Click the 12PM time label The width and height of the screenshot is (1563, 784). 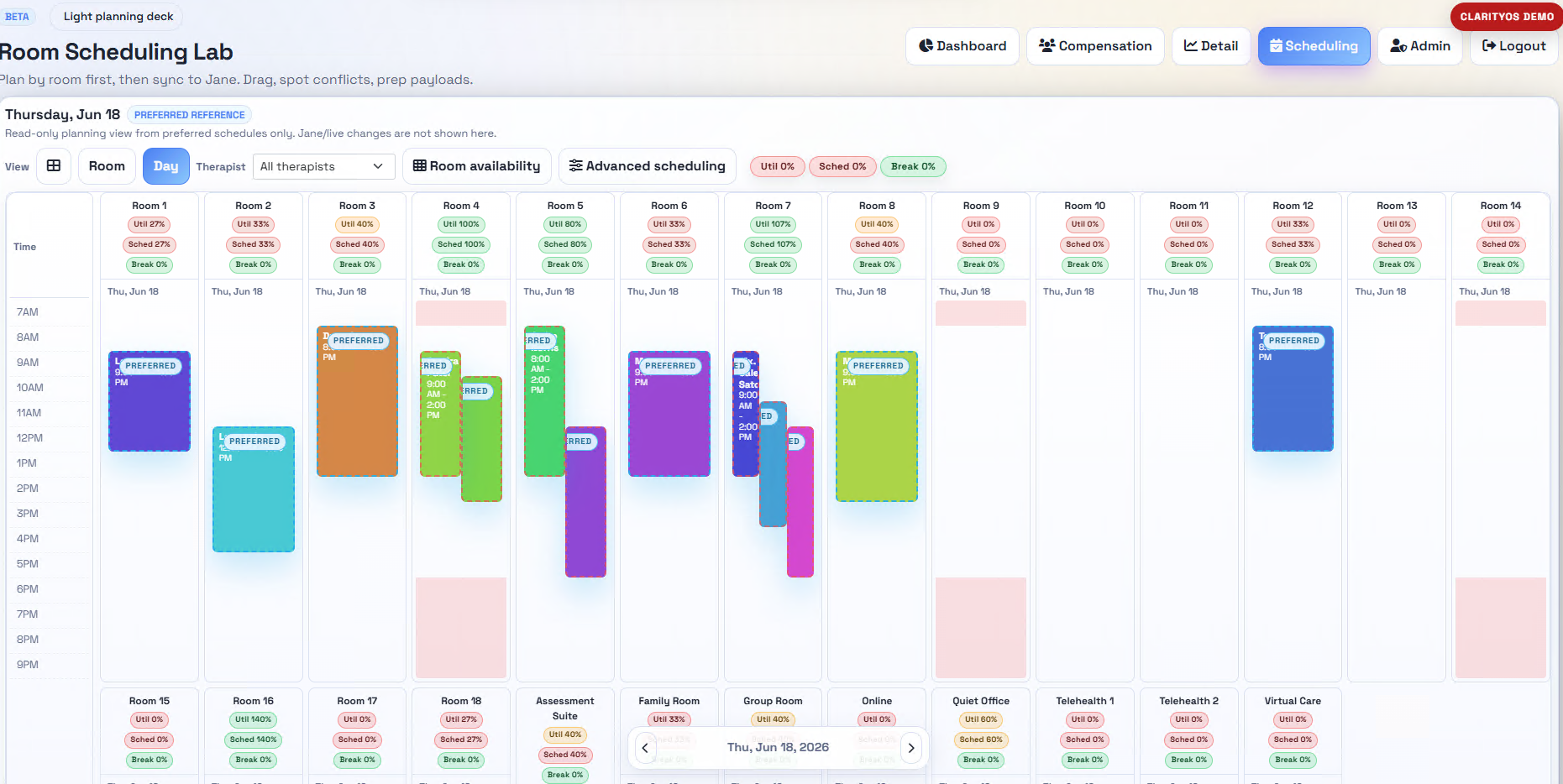point(29,438)
